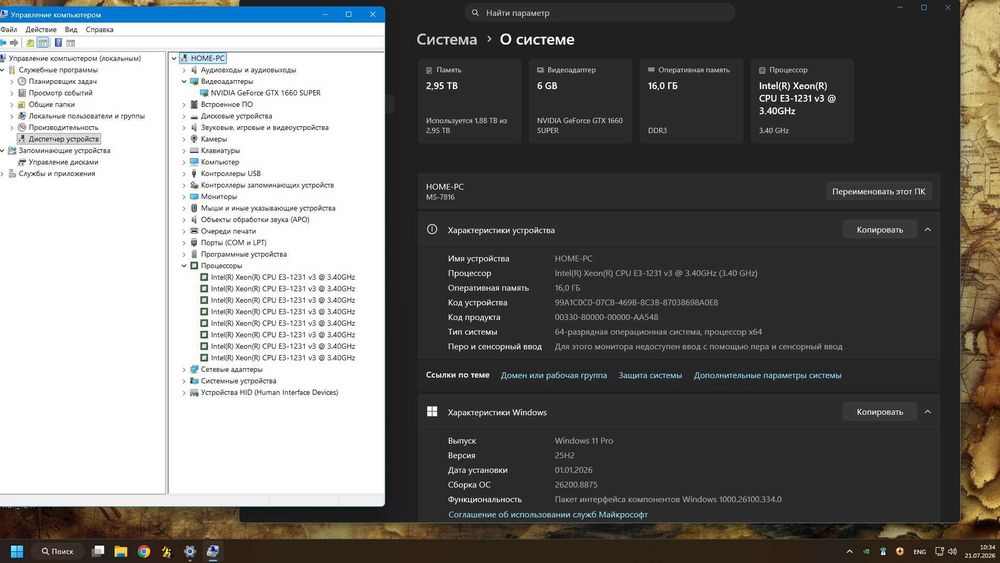Viewport: 1000px width, 563px height.
Task: Open the Справка menu
Action: pyautogui.click(x=99, y=29)
